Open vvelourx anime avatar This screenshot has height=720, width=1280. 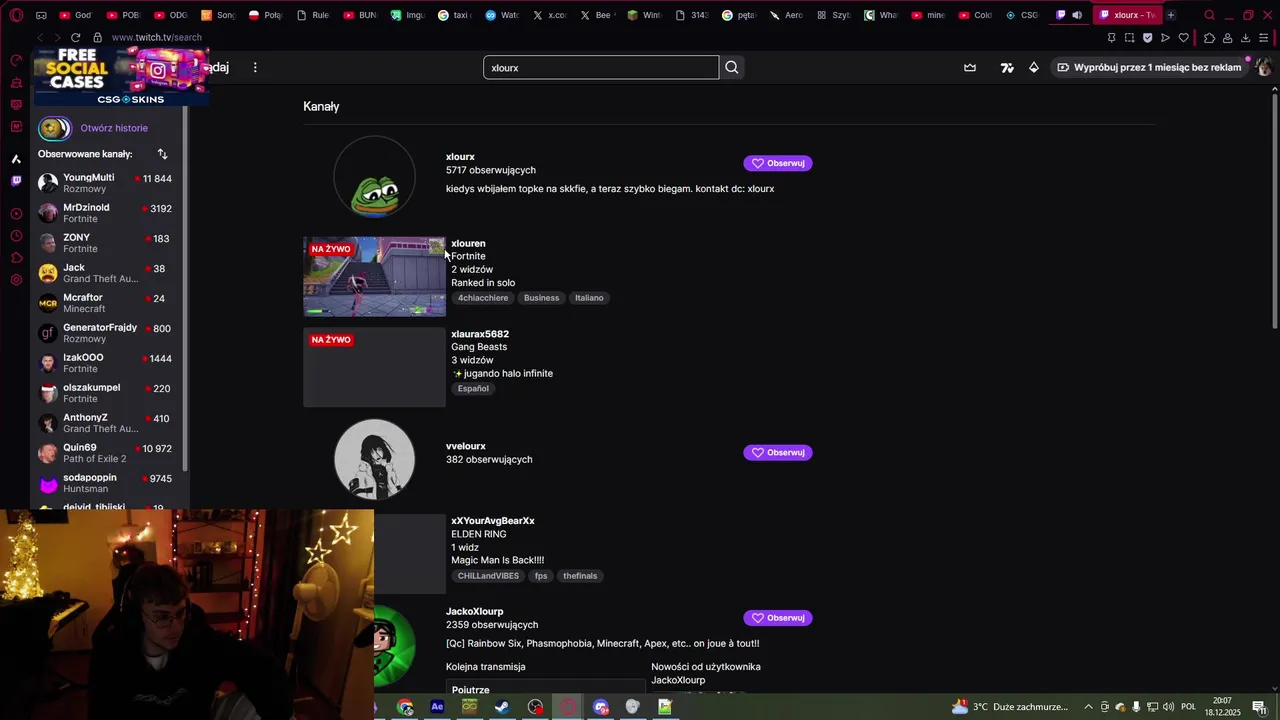tap(374, 460)
